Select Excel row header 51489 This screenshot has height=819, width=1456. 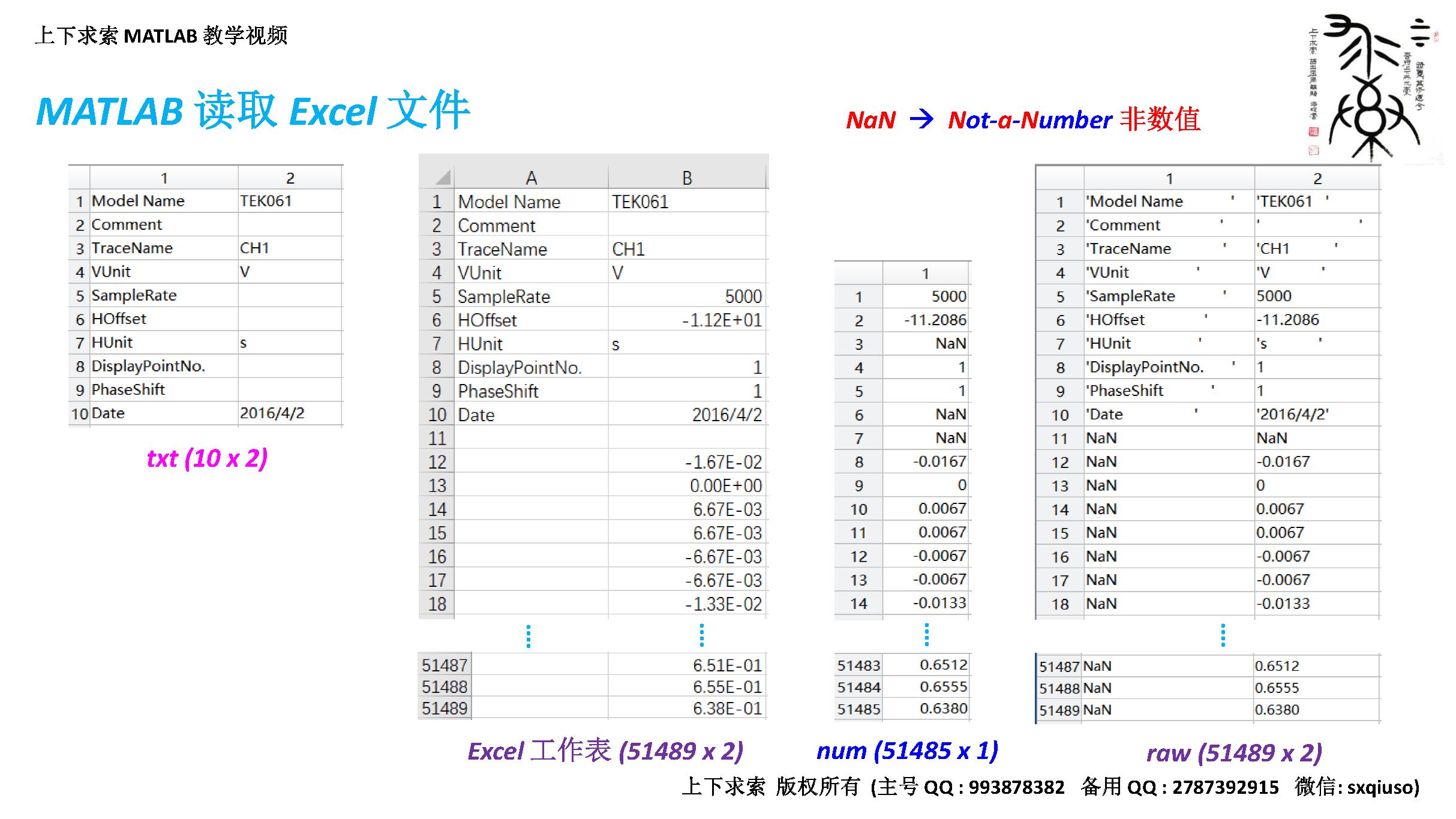pos(444,708)
